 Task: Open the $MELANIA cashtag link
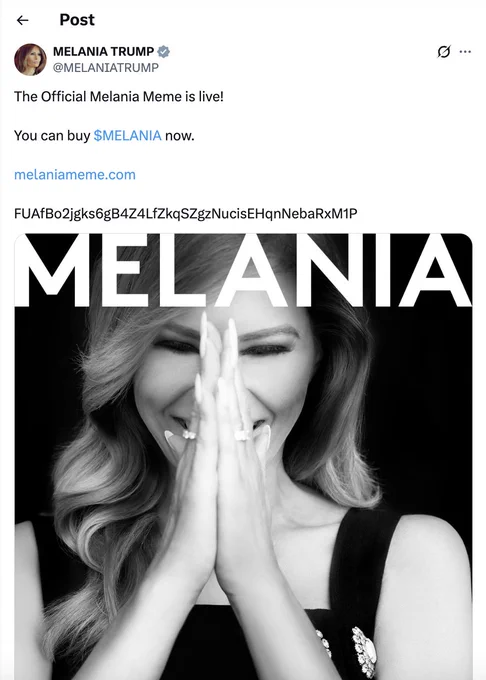tap(127, 136)
